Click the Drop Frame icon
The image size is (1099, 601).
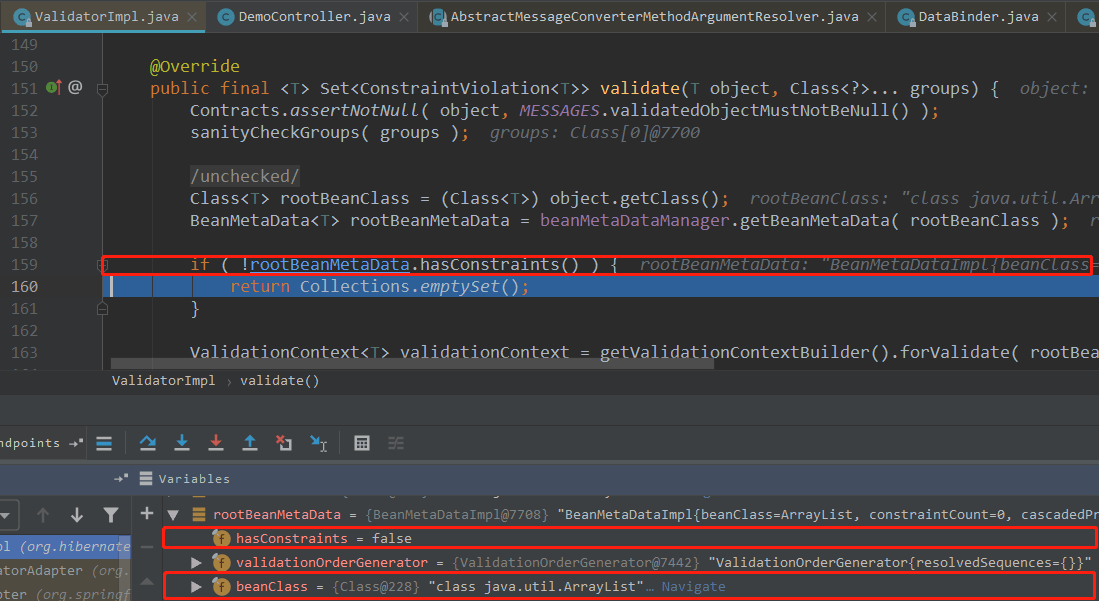[284, 443]
